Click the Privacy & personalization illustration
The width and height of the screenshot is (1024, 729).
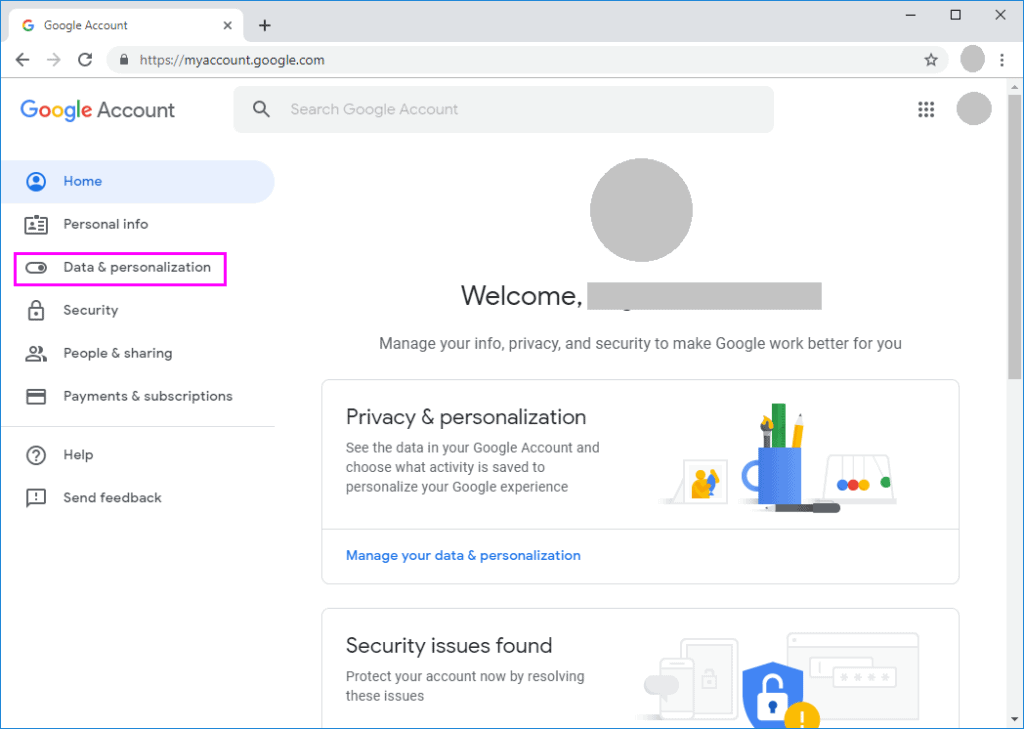coord(777,457)
